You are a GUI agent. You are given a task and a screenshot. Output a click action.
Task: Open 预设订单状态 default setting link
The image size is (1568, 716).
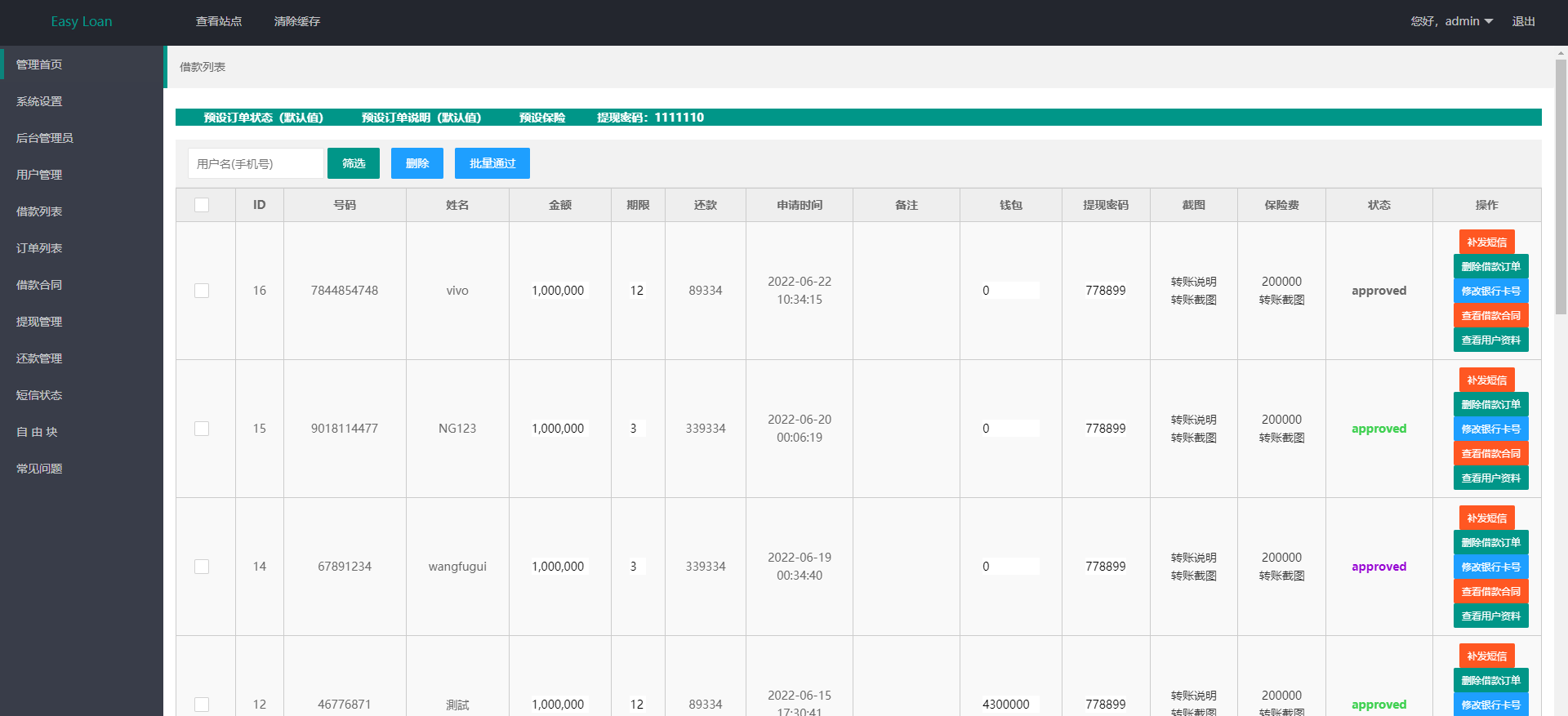coord(263,118)
